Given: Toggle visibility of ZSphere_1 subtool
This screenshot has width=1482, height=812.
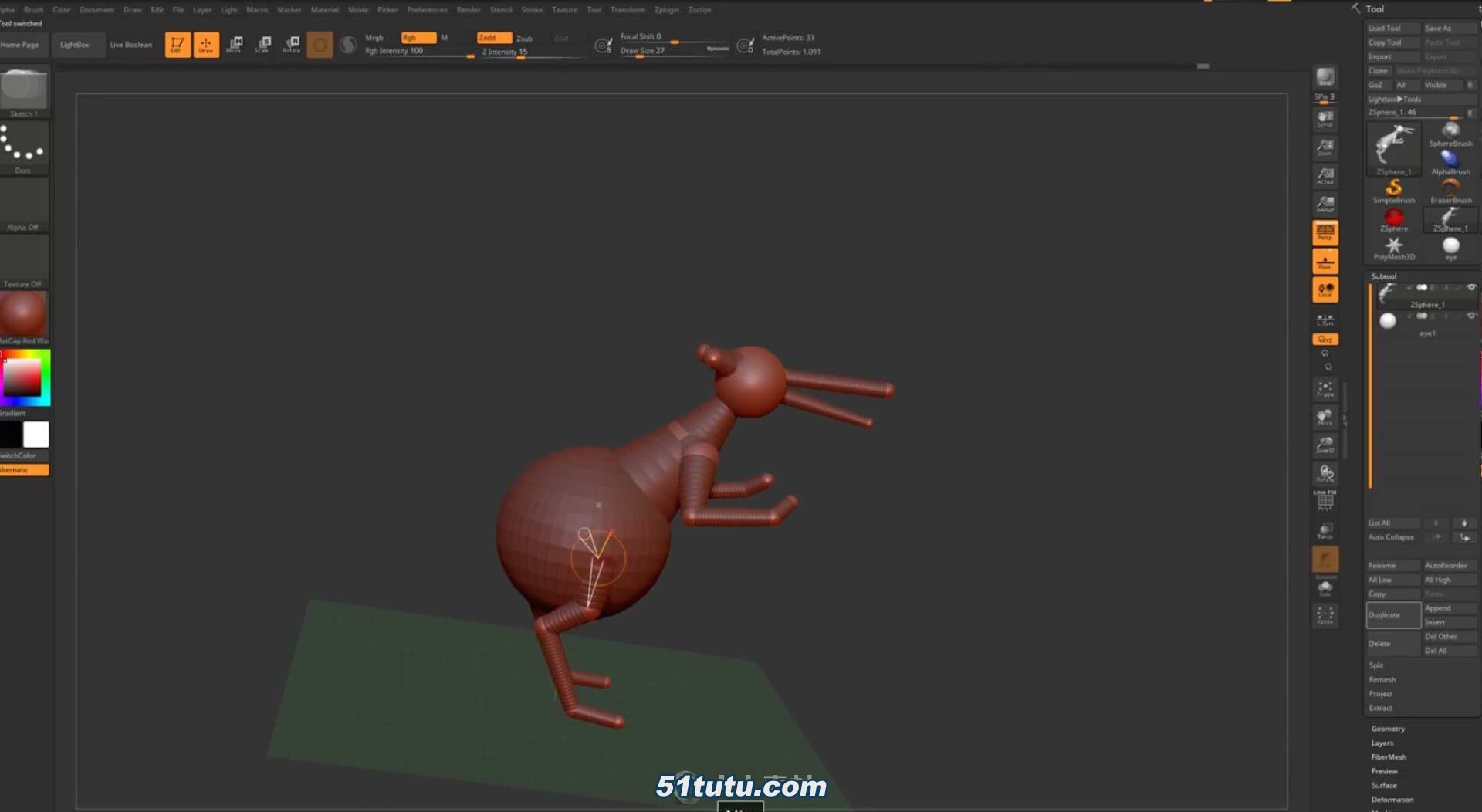Looking at the screenshot, I should pos(1471,287).
